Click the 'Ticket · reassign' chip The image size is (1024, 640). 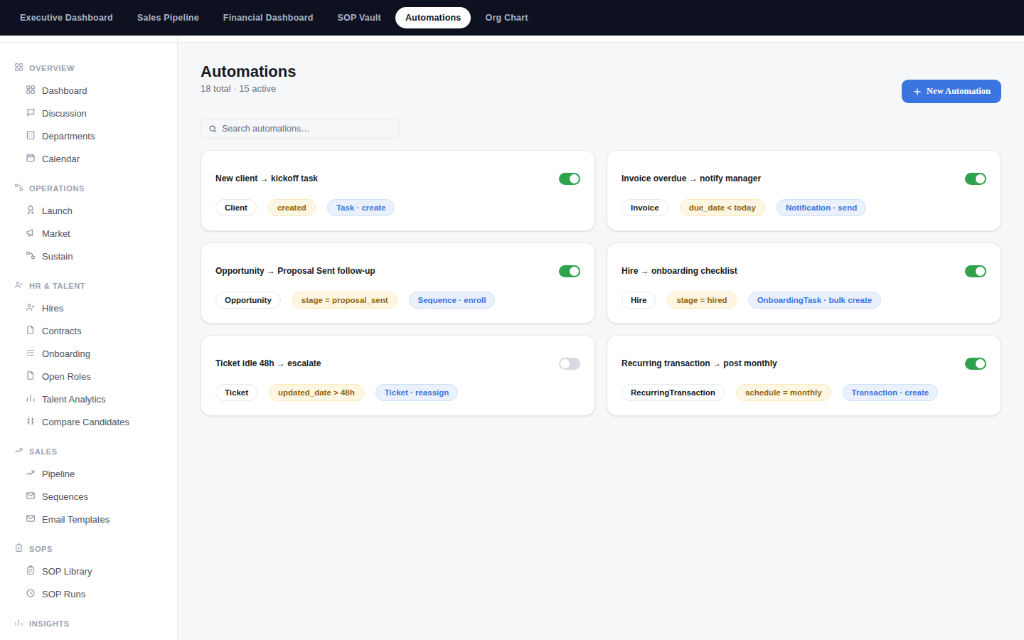pos(416,392)
